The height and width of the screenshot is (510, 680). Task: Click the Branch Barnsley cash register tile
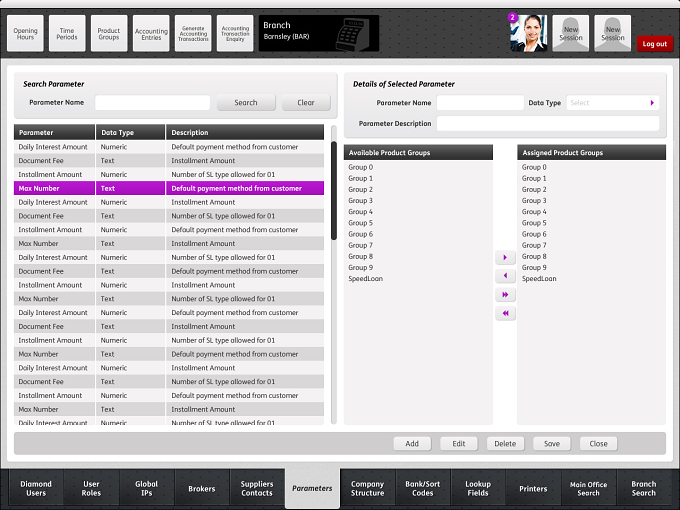click(319, 33)
